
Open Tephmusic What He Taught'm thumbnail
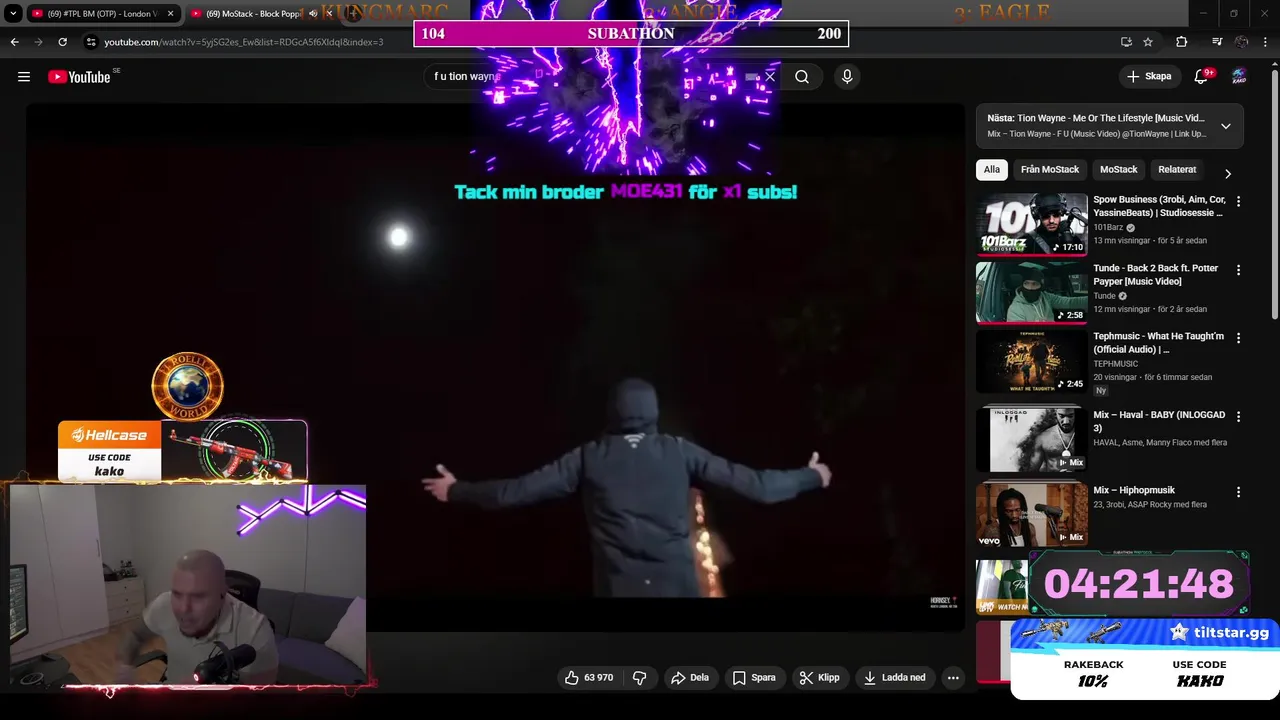point(1031,361)
